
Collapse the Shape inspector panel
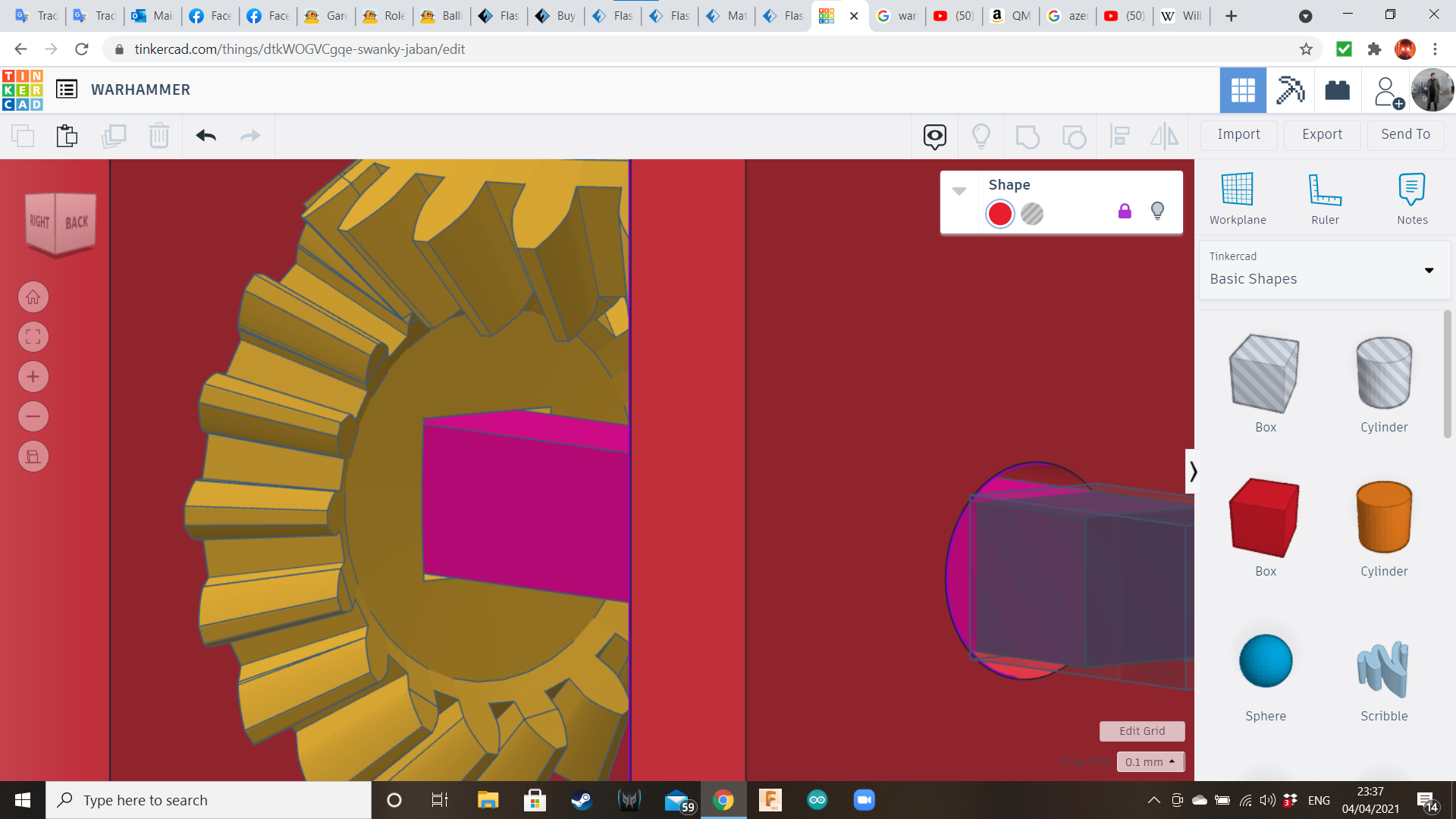pos(960,191)
